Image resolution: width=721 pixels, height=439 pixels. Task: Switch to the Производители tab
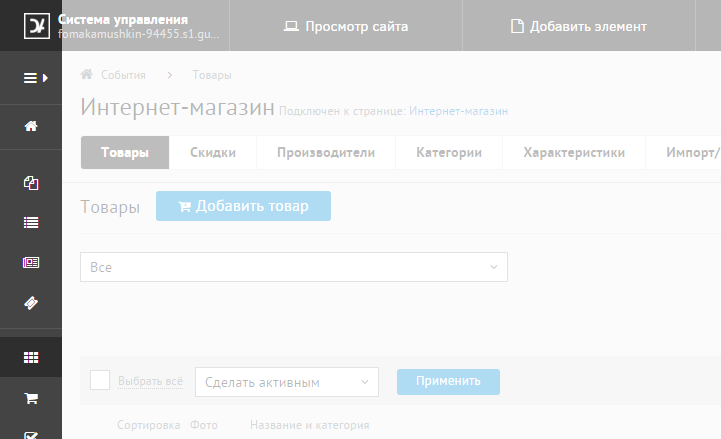(326, 152)
